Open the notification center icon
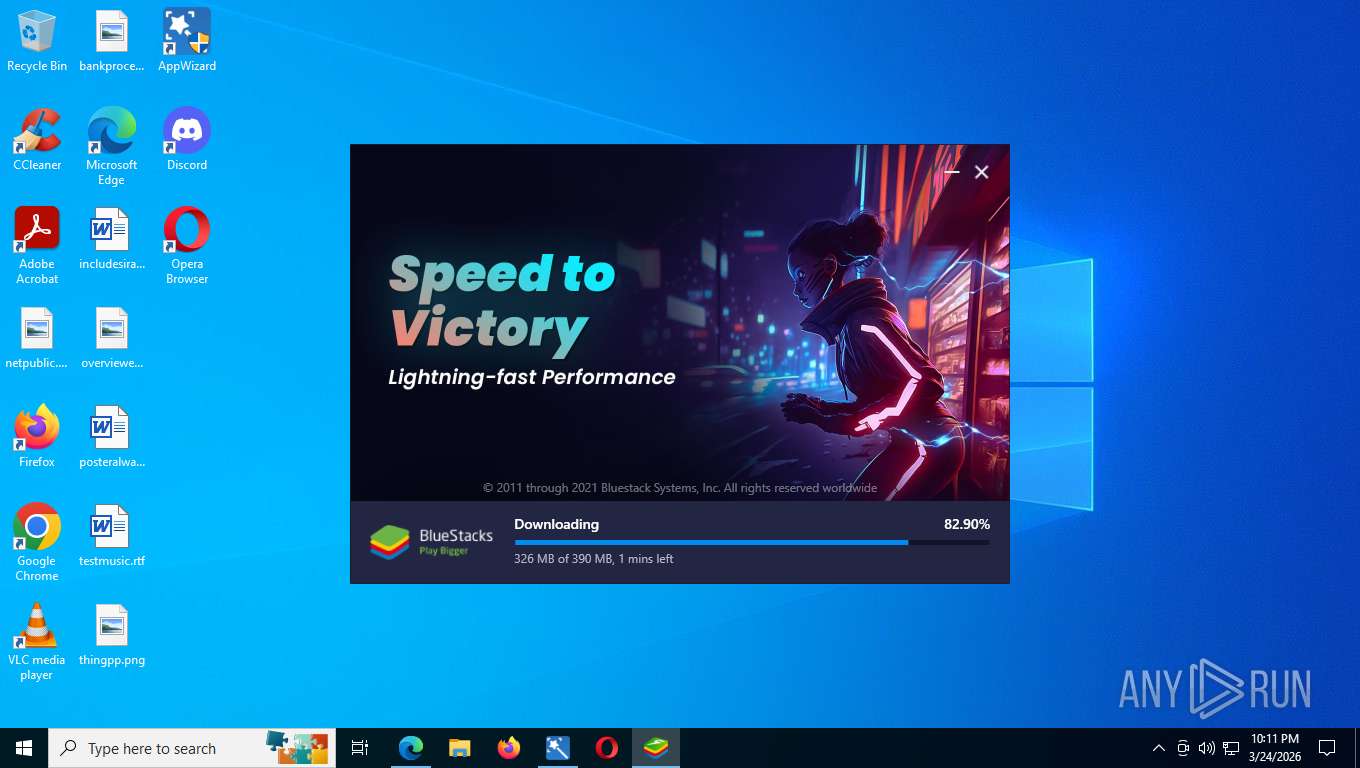 coord(1327,748)
